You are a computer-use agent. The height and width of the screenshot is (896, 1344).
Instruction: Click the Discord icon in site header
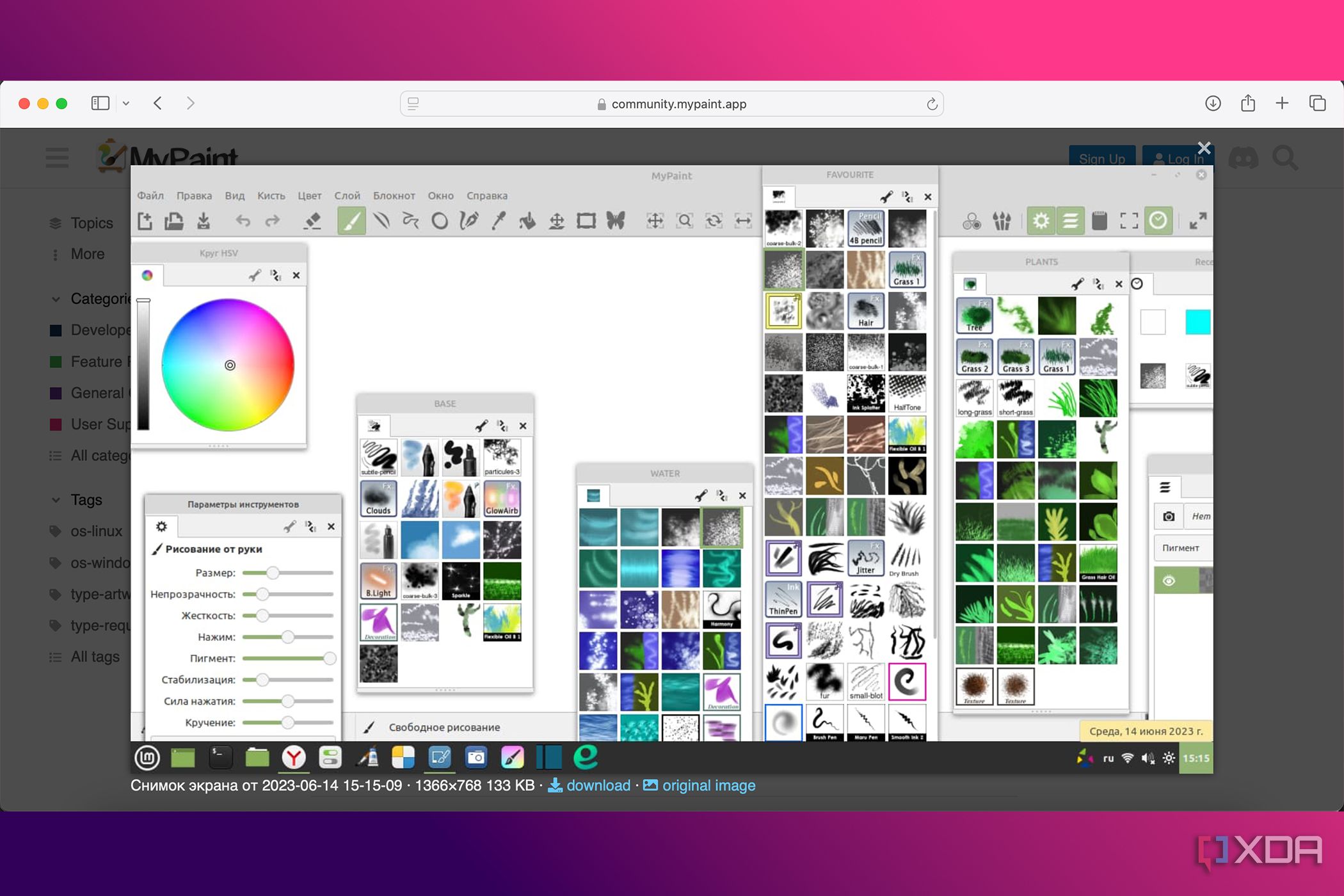(1243, 157)
